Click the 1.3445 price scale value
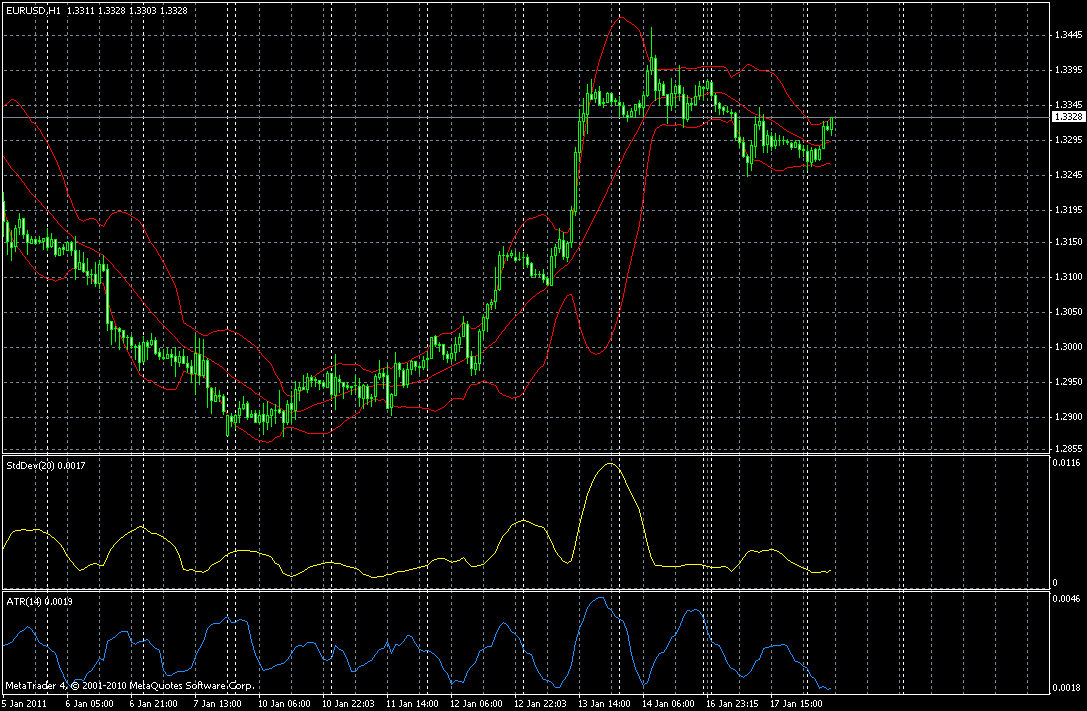The height and width of the screenshot is (711, 1087). pyautogui.click(x=1068, y=35)
